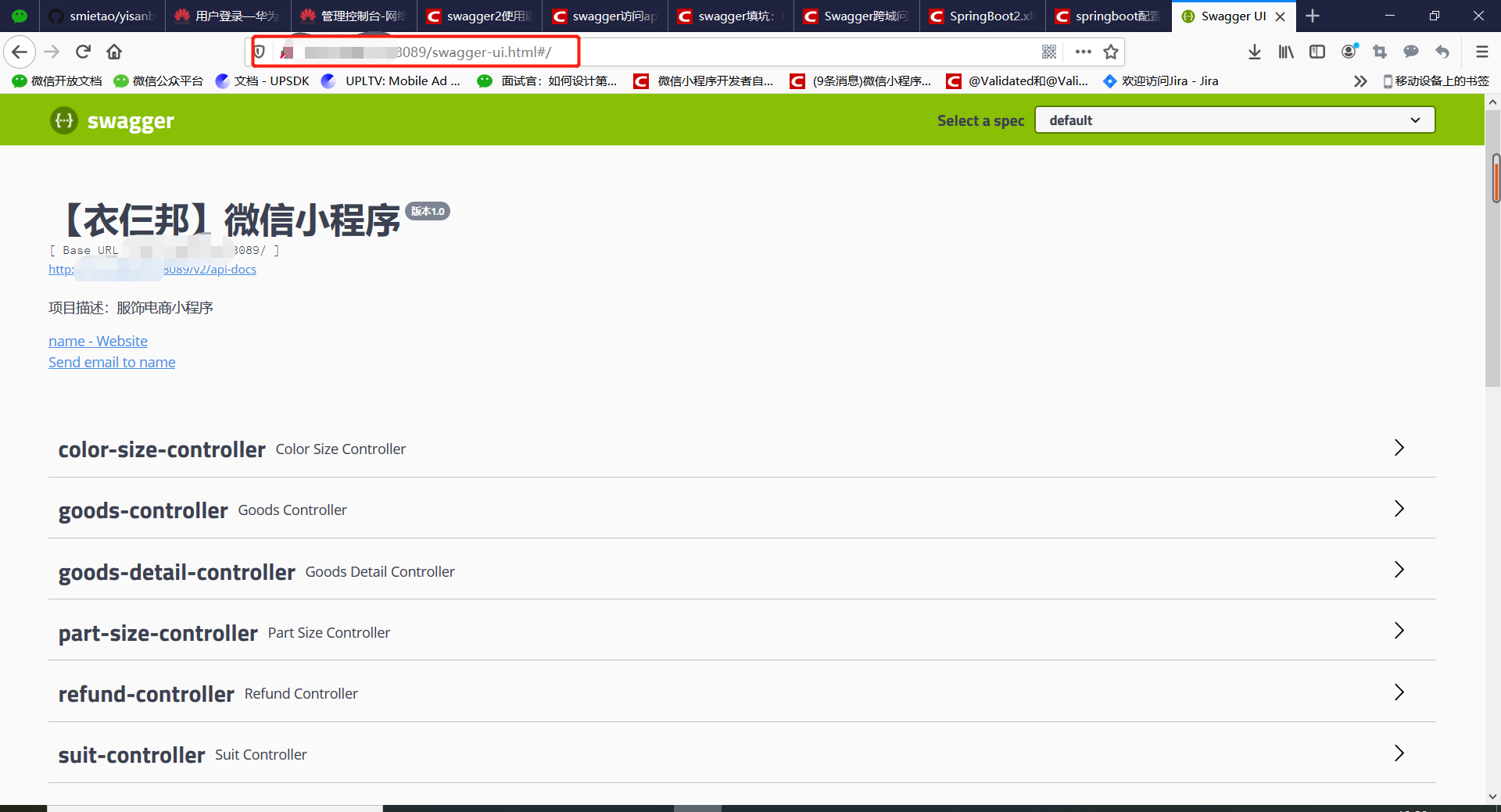The image size is (1501, 812).
Task: Go back using the browser back arrow
Action: (20, 52)
